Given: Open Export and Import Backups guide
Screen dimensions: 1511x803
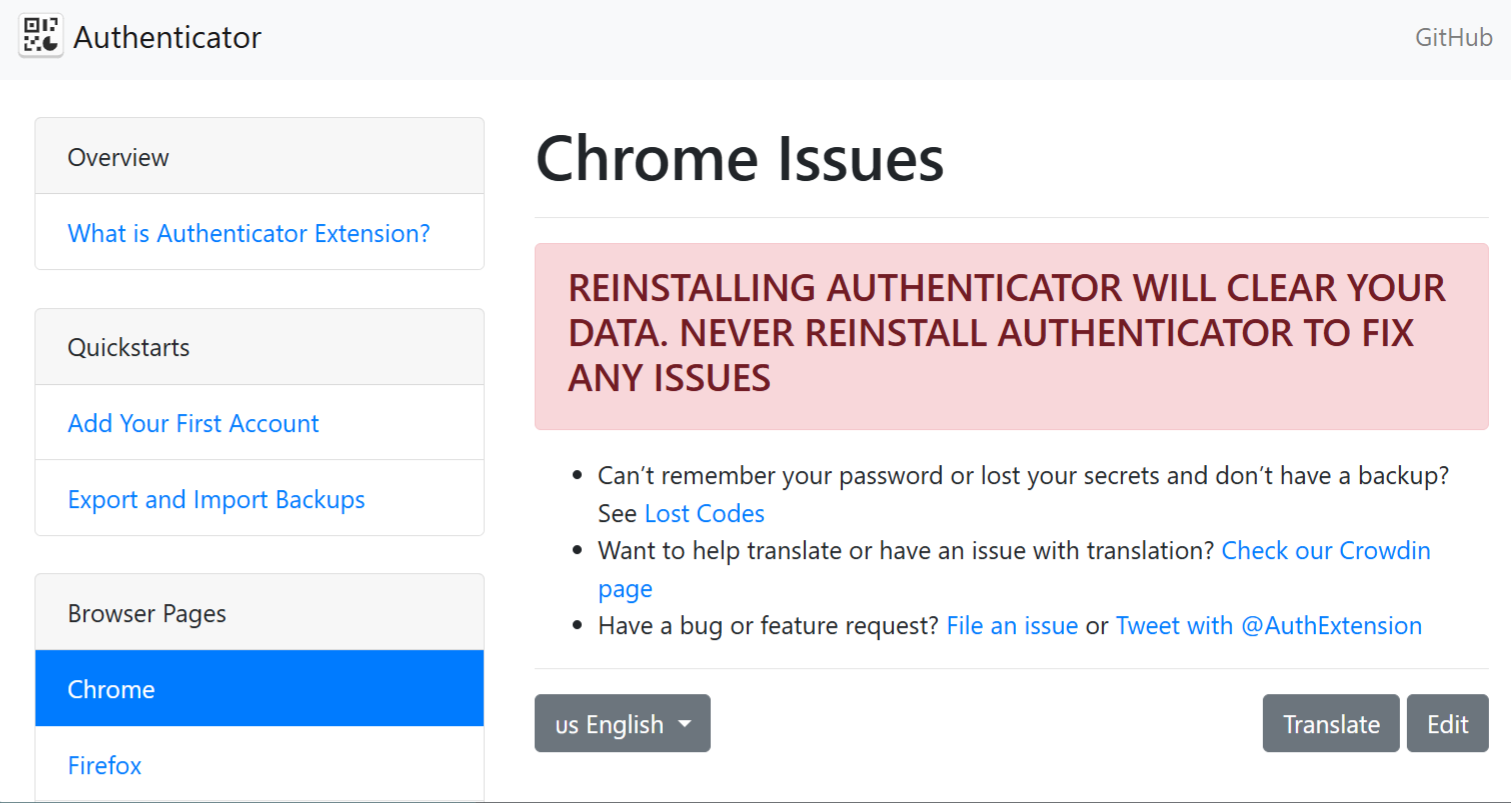Looking at the screenshot, I should (216, 499).
